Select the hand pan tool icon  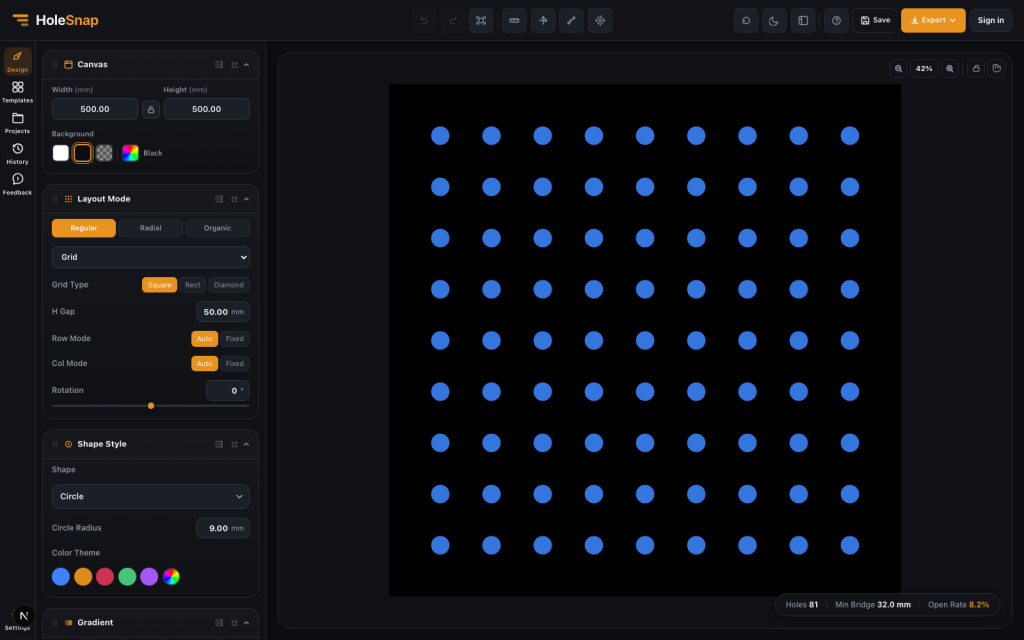tap(997, 69)
